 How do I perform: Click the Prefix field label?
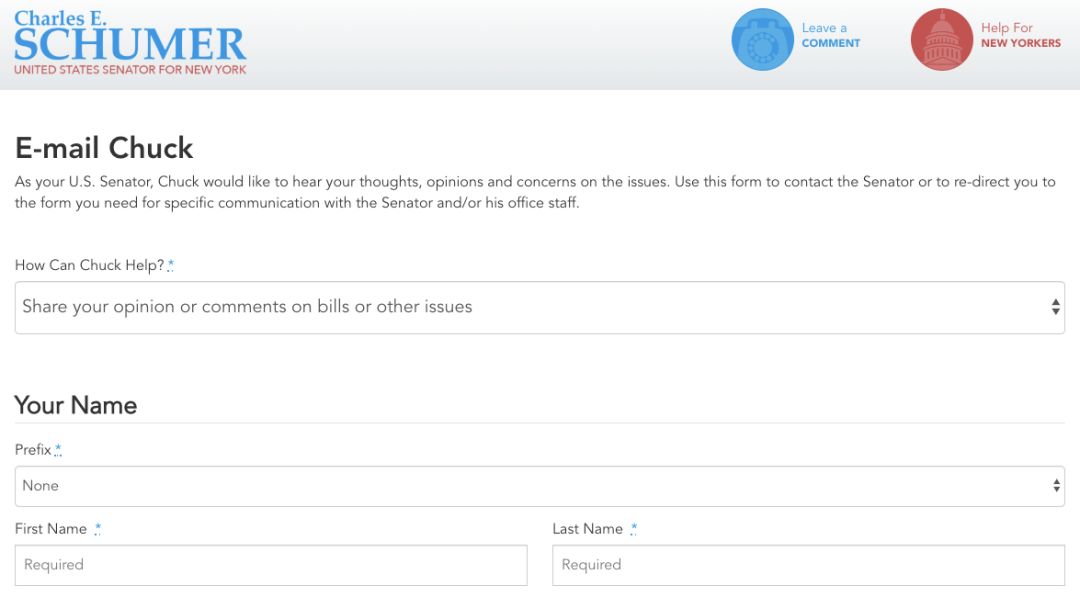[33, 450]
